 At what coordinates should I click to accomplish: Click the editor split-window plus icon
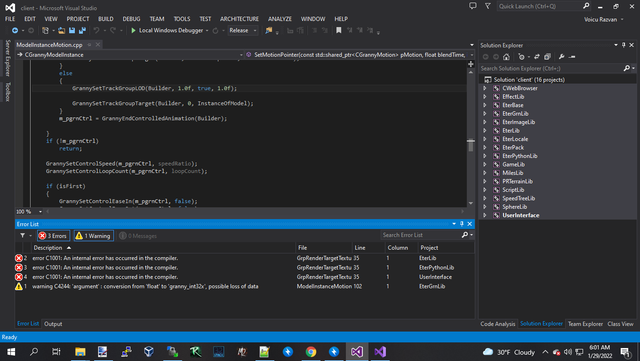471,64
